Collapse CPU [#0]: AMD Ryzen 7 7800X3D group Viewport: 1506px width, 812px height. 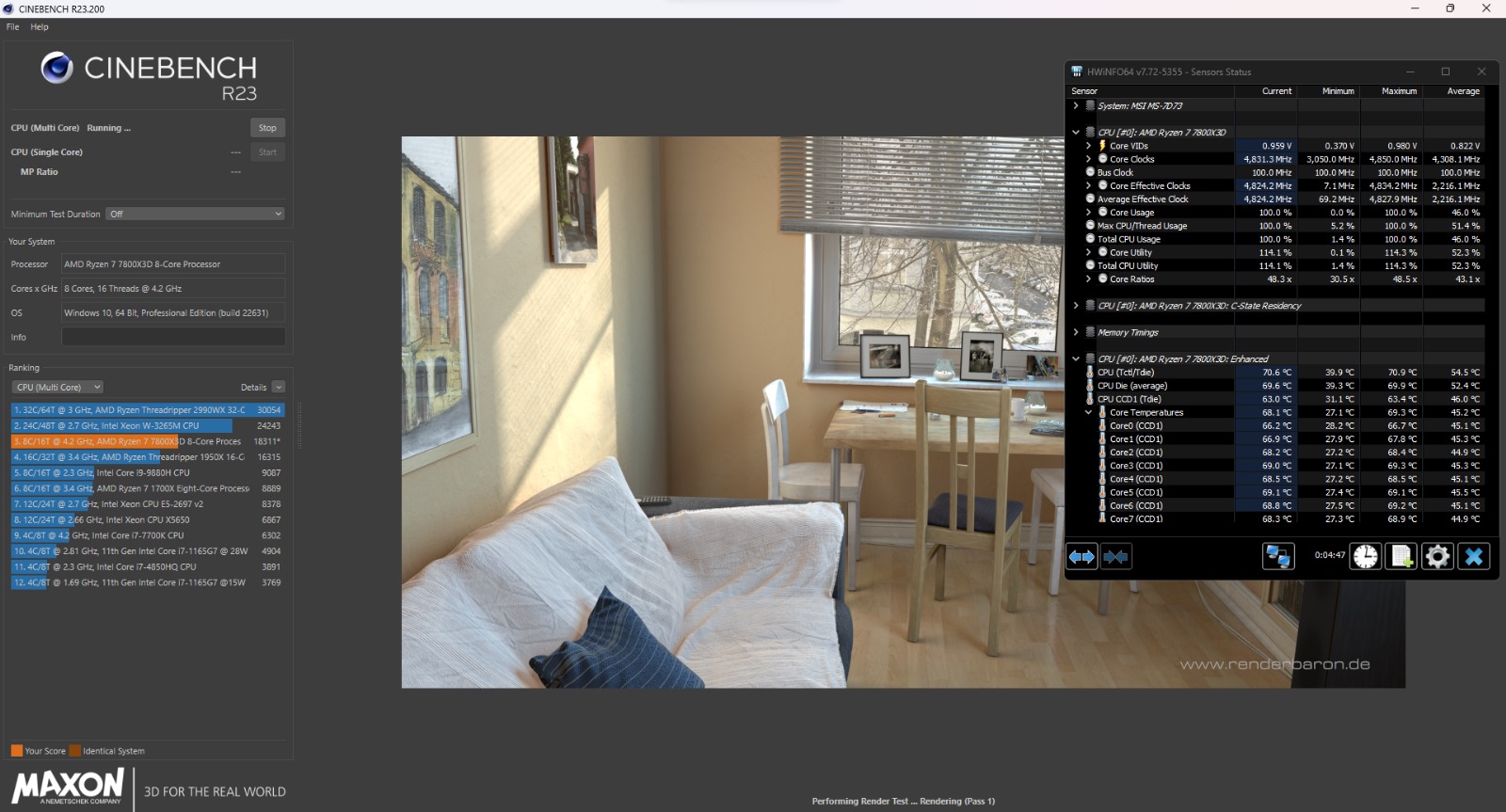point(1076,133)
